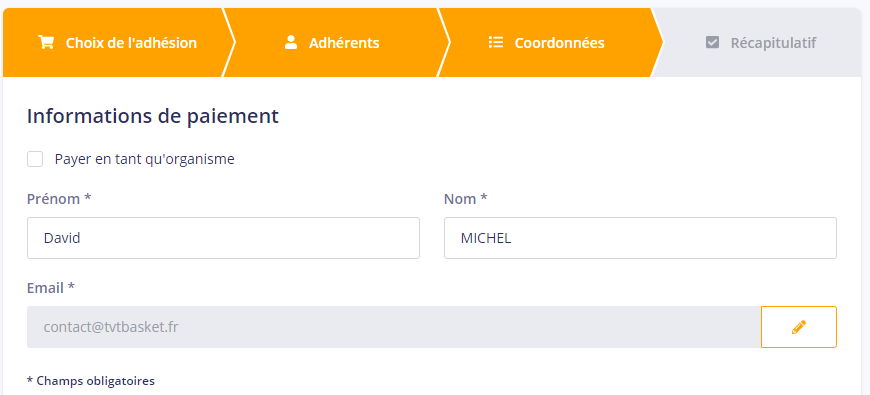This screenshot has height=395, width=870.
Task: Click the Prénom * field label
Action: [x=59, y=199]
